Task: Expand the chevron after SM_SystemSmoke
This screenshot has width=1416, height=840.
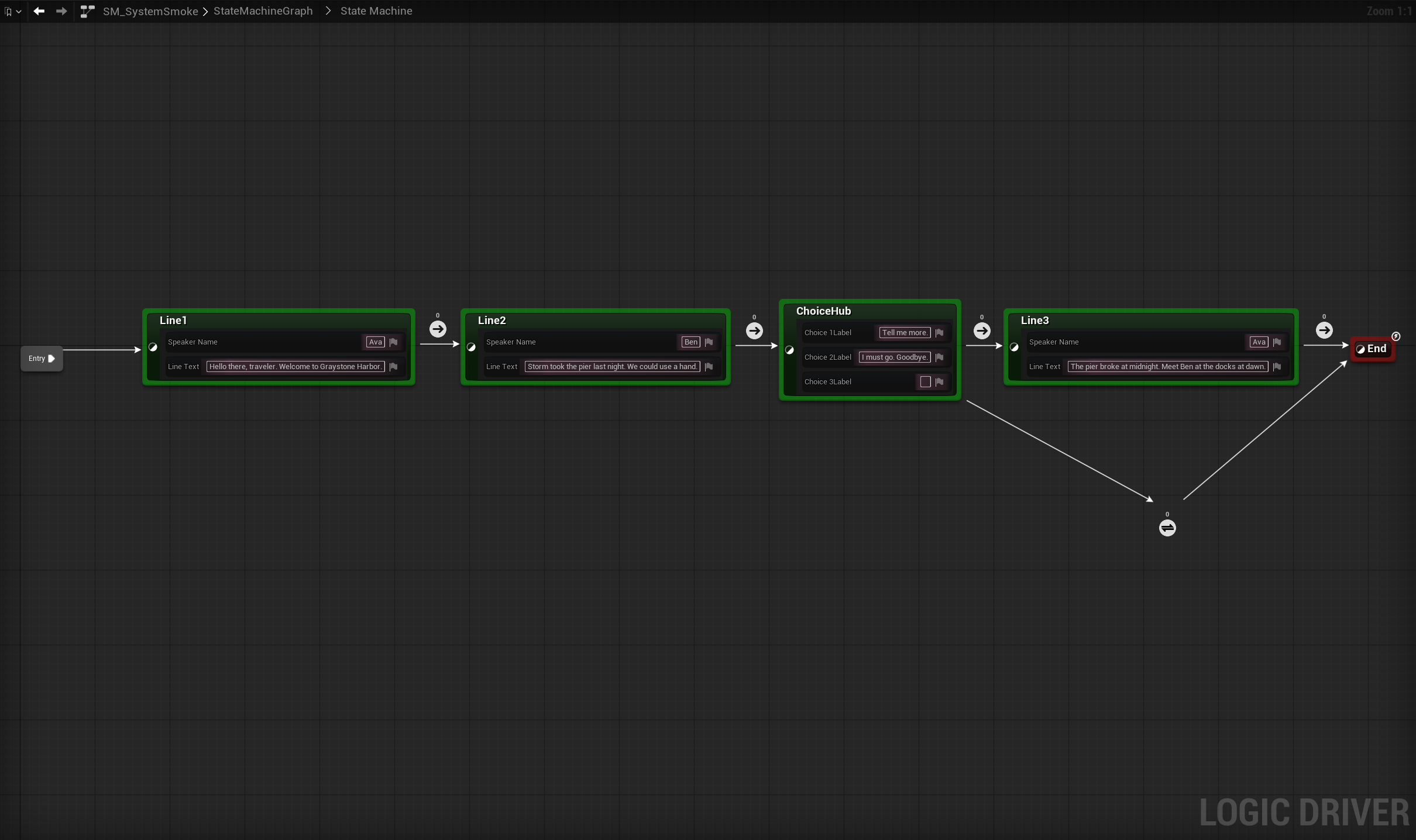Action: point(205,12)
